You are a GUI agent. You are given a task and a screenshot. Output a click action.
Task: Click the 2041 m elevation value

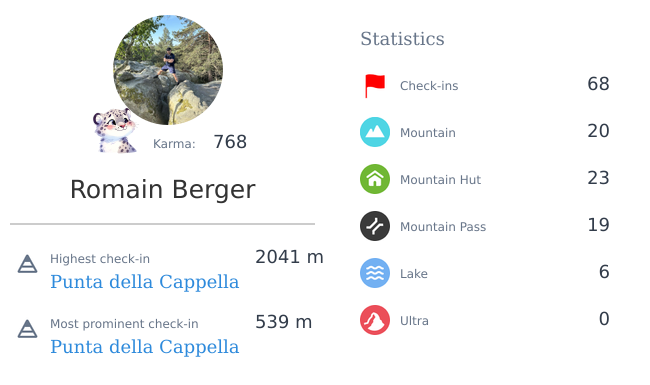click(289, 257)
